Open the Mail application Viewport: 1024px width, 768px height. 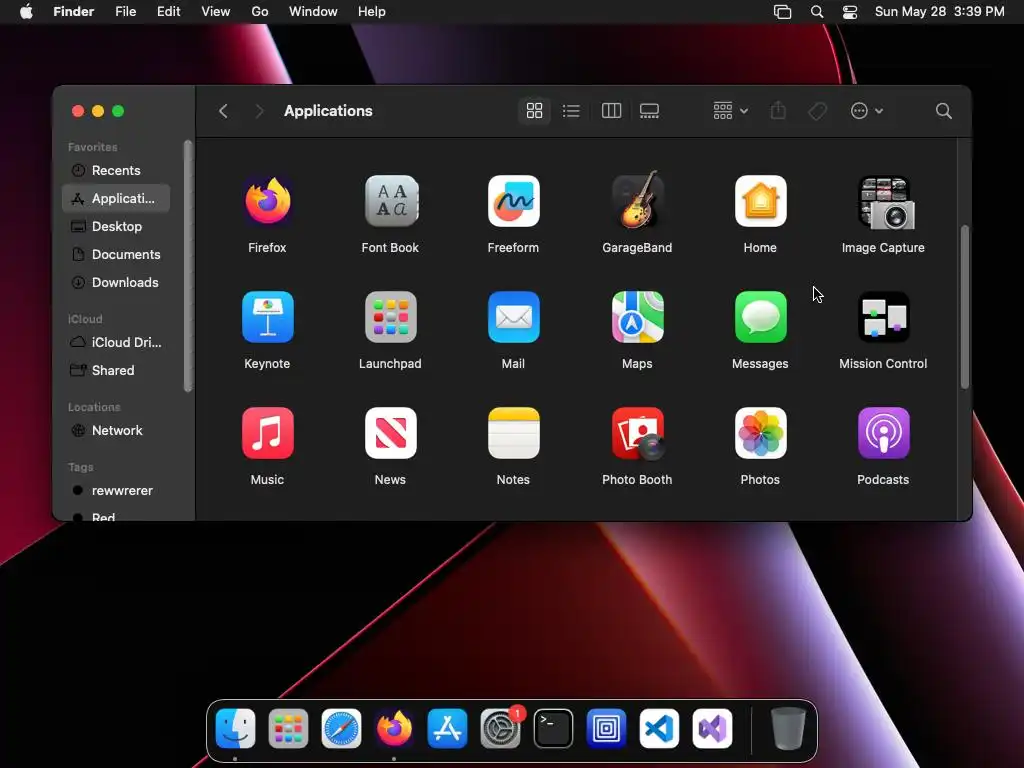tap(513, 317)
